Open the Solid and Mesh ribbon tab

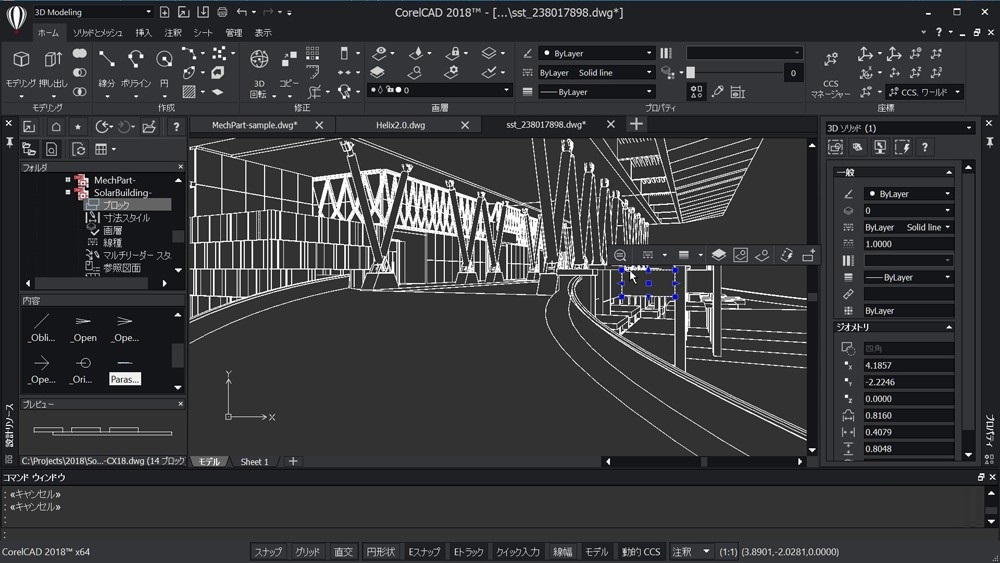click(x=97, y=33)
